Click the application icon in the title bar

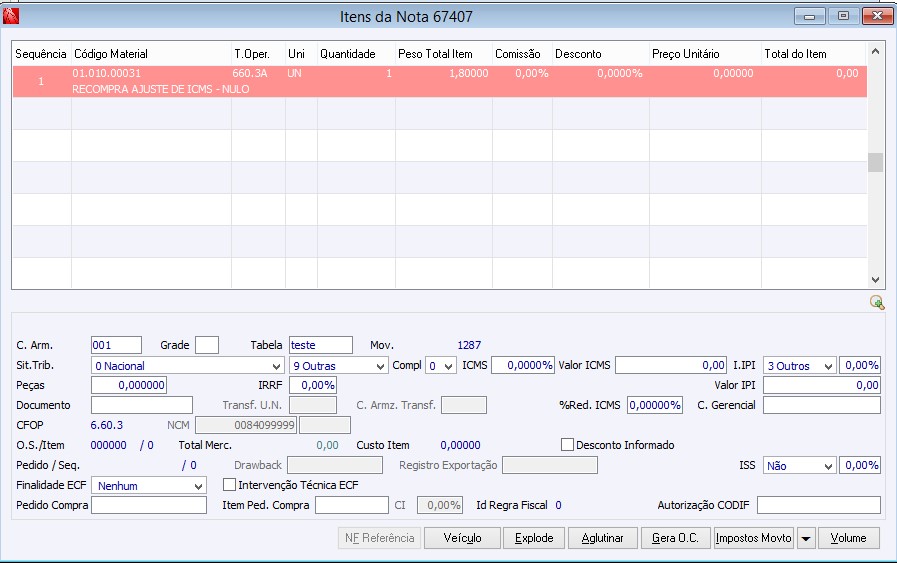pyautogui.click(x=11, y=16)
